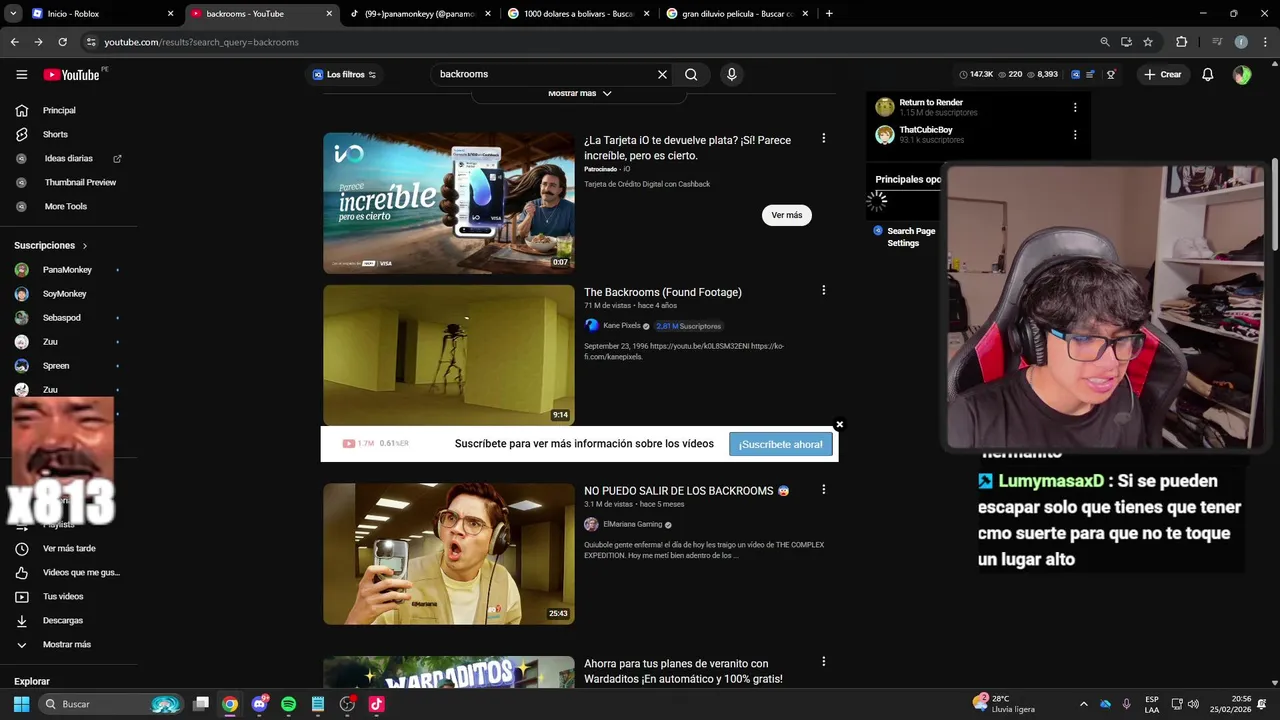Switch to the panamonkeyy TikTok tab
This screenshot has width=1280, height=720.
click(x=420, y=14)
